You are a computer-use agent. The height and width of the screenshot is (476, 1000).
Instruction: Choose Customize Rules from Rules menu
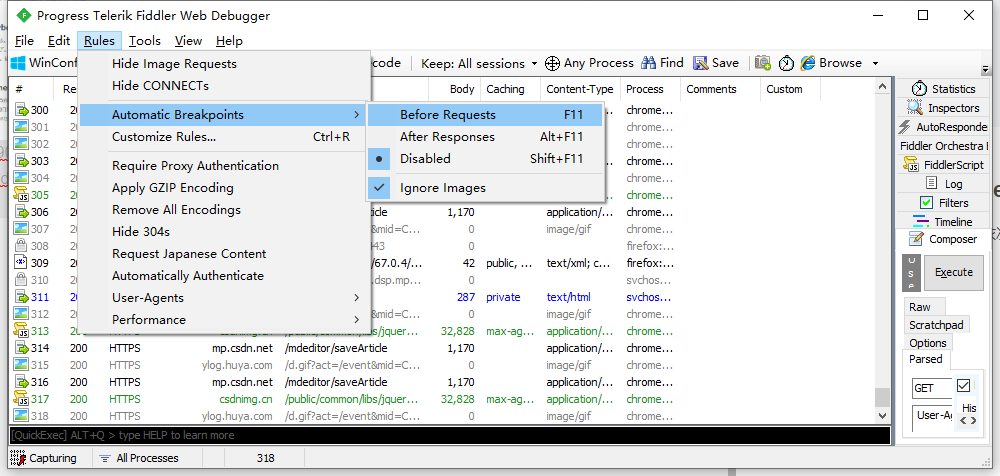[x=225, y=137]
